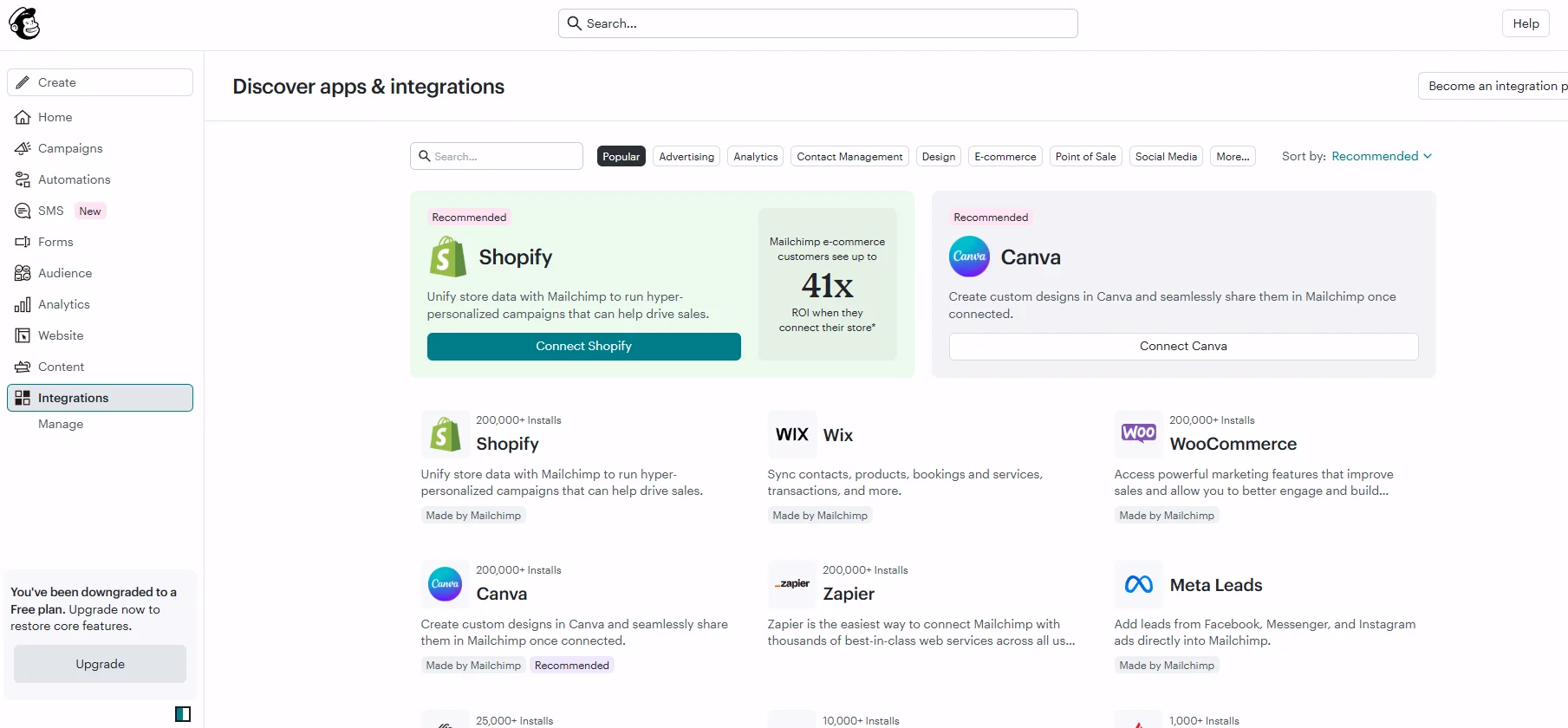Click the Audience people icon
This screenshot has width=1568, height=728.
[23, 273]
